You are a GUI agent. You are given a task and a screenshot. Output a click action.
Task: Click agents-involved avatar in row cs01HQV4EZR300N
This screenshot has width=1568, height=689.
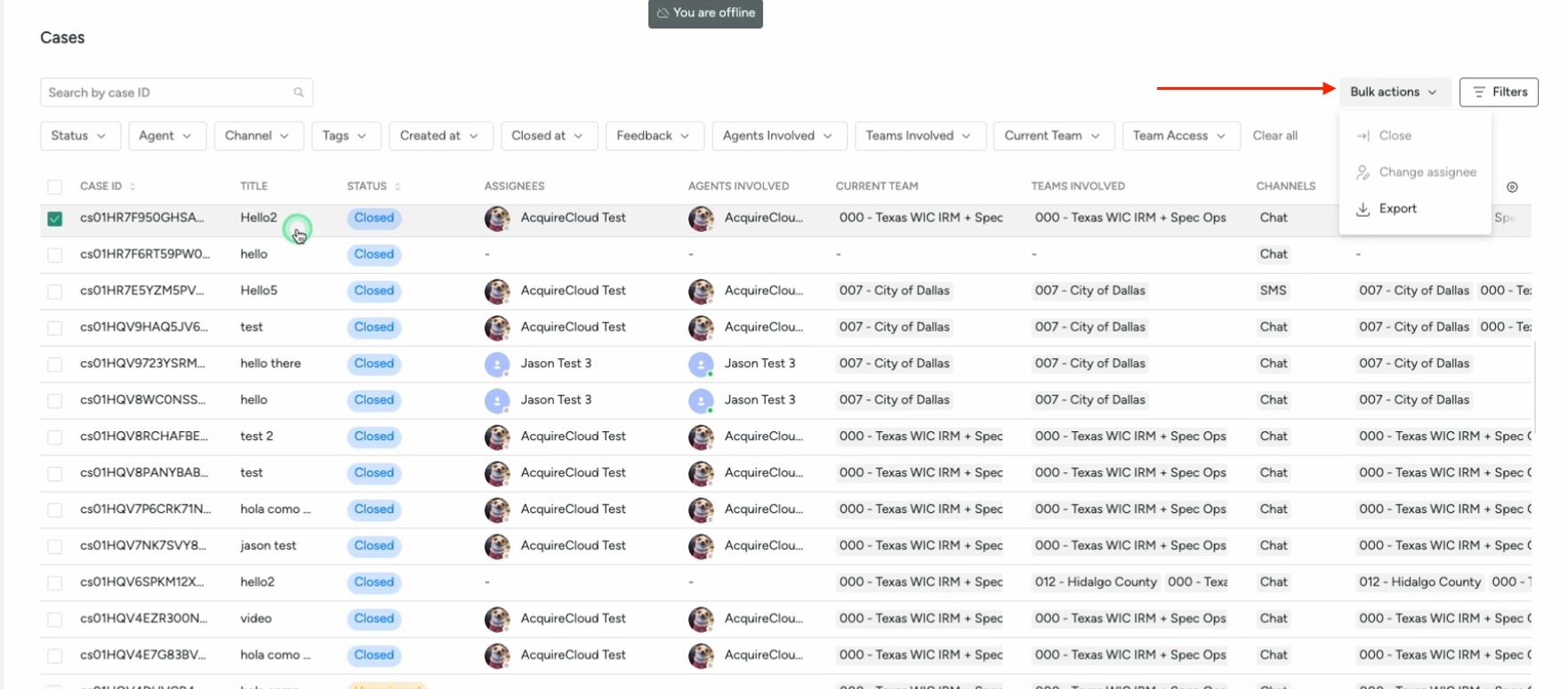pos(701,620)
